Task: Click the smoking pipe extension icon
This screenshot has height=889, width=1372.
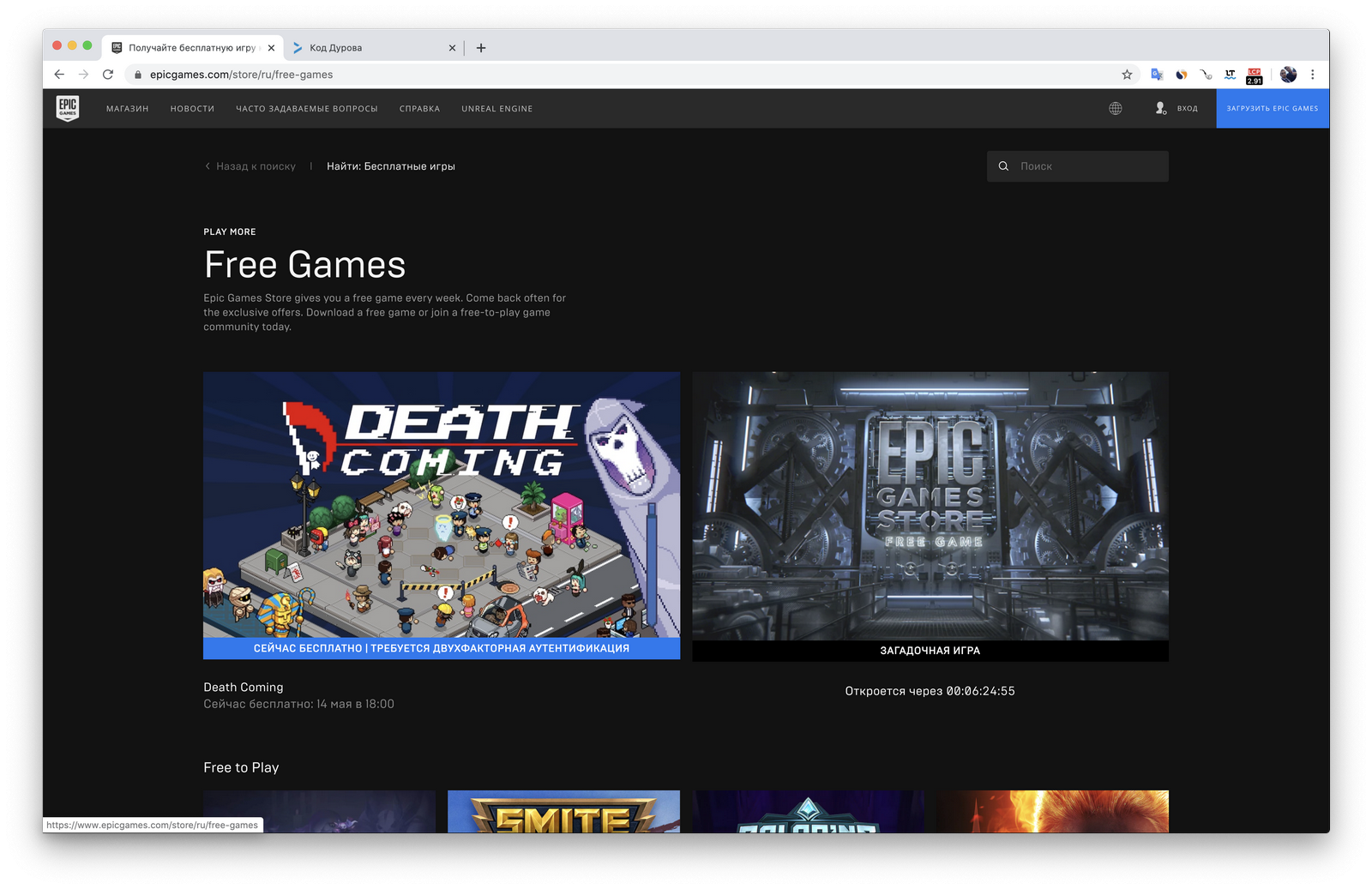Action: pyautogui.click(x=1206, y=75)
